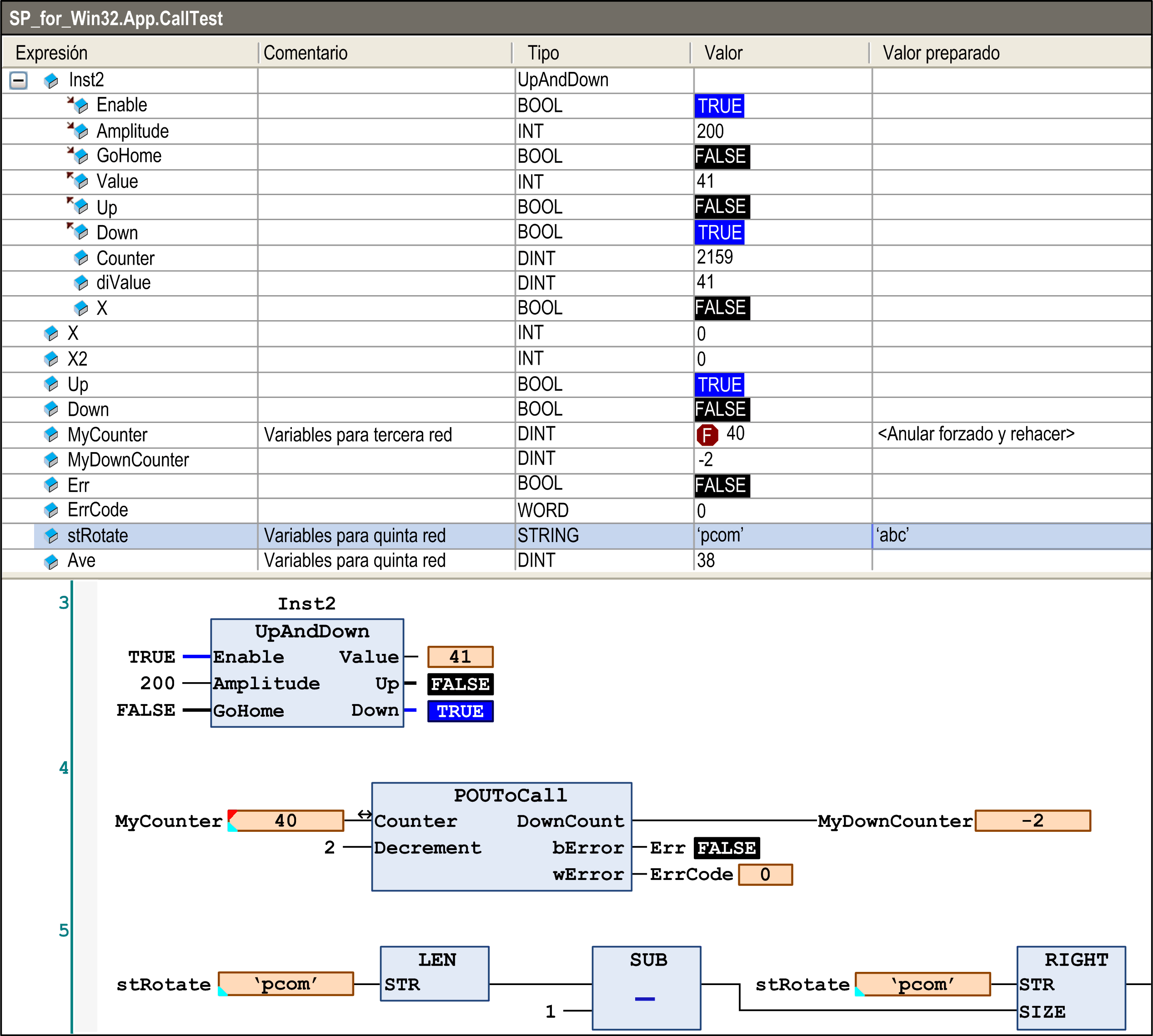Select the variable icon next to ErrCode
The image size is (1153, 1036).
click(51, 509)
